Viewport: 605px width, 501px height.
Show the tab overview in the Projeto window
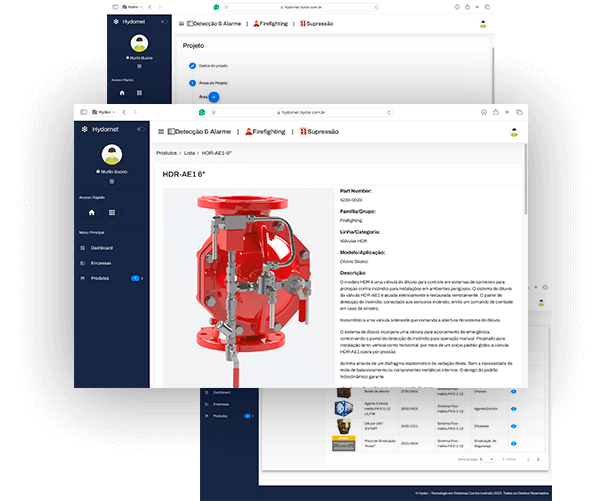487,7
